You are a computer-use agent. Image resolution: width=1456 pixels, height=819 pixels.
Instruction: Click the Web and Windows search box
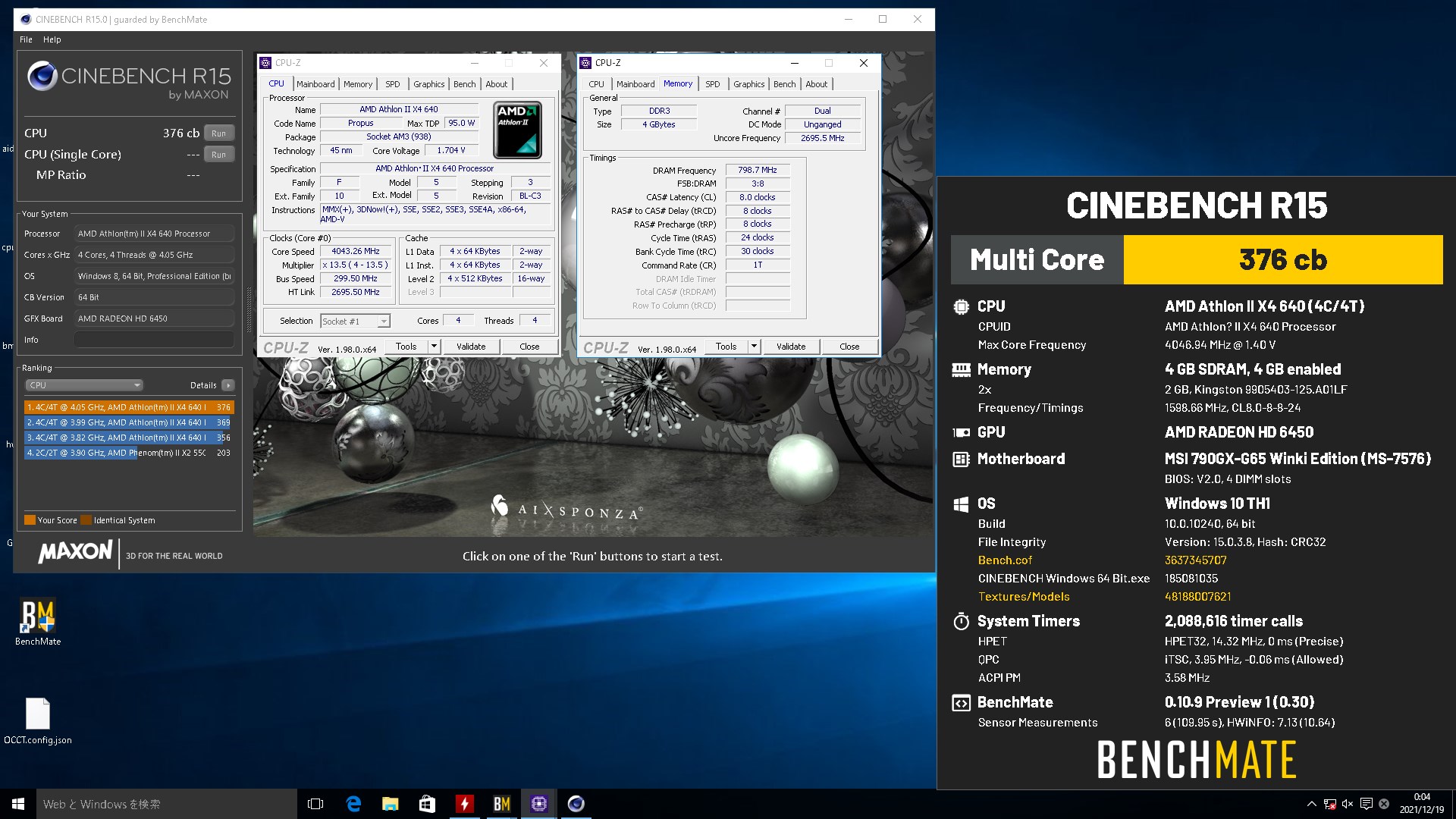(x=166, y=804)
